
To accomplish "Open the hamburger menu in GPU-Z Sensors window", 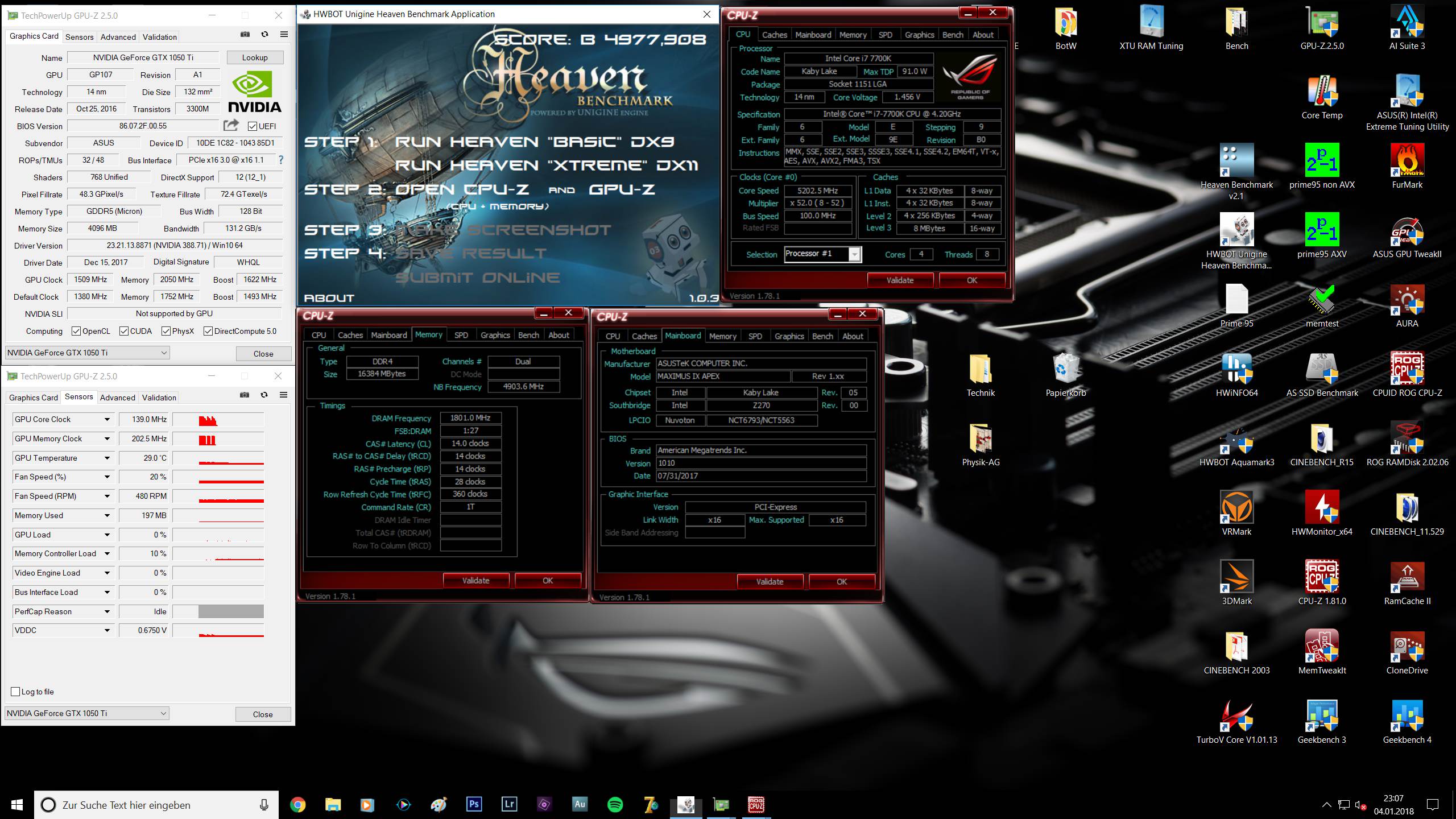I will [x=283, y=395].
